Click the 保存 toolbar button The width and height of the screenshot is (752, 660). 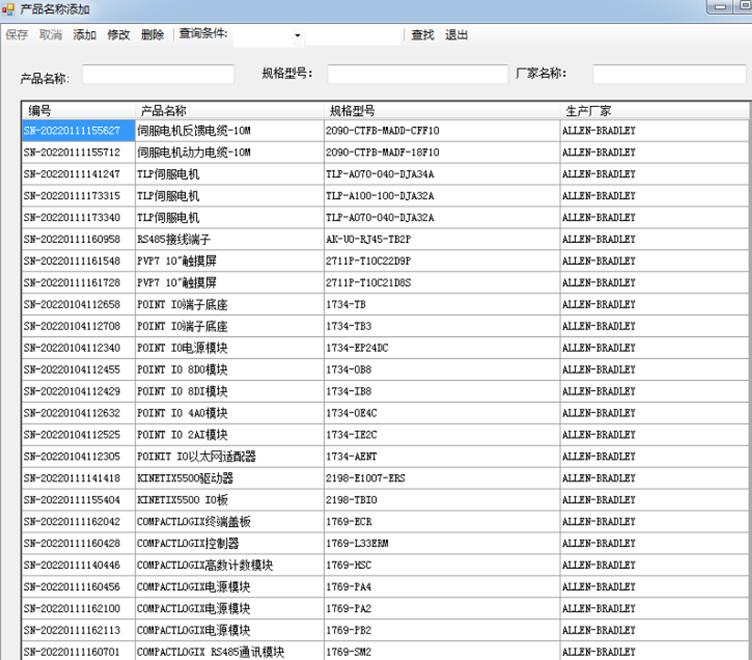pos(17,35)
